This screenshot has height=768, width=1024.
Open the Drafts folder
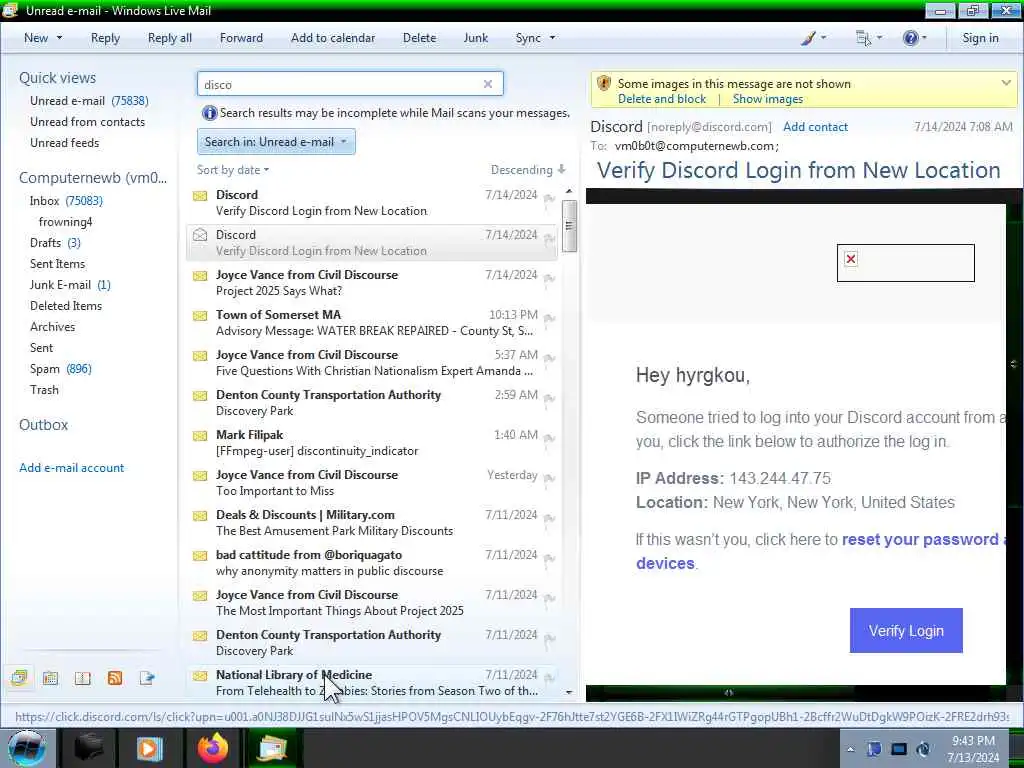coord(55,242)
